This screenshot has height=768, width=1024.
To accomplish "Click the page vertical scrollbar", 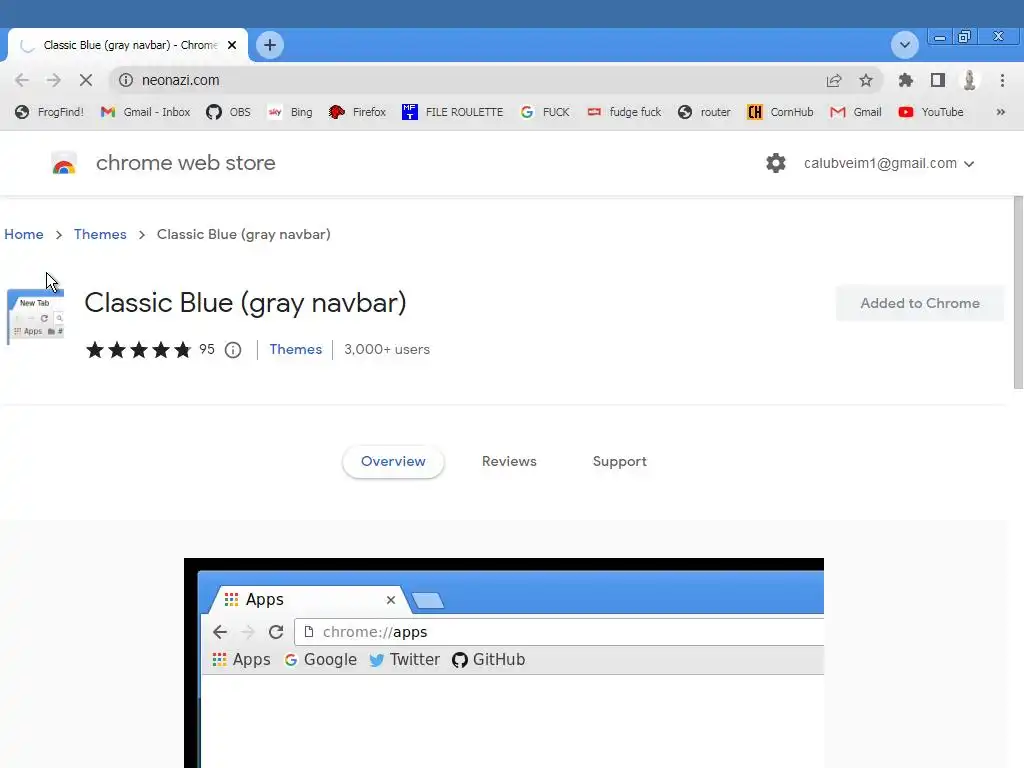I will (1018, 293).
